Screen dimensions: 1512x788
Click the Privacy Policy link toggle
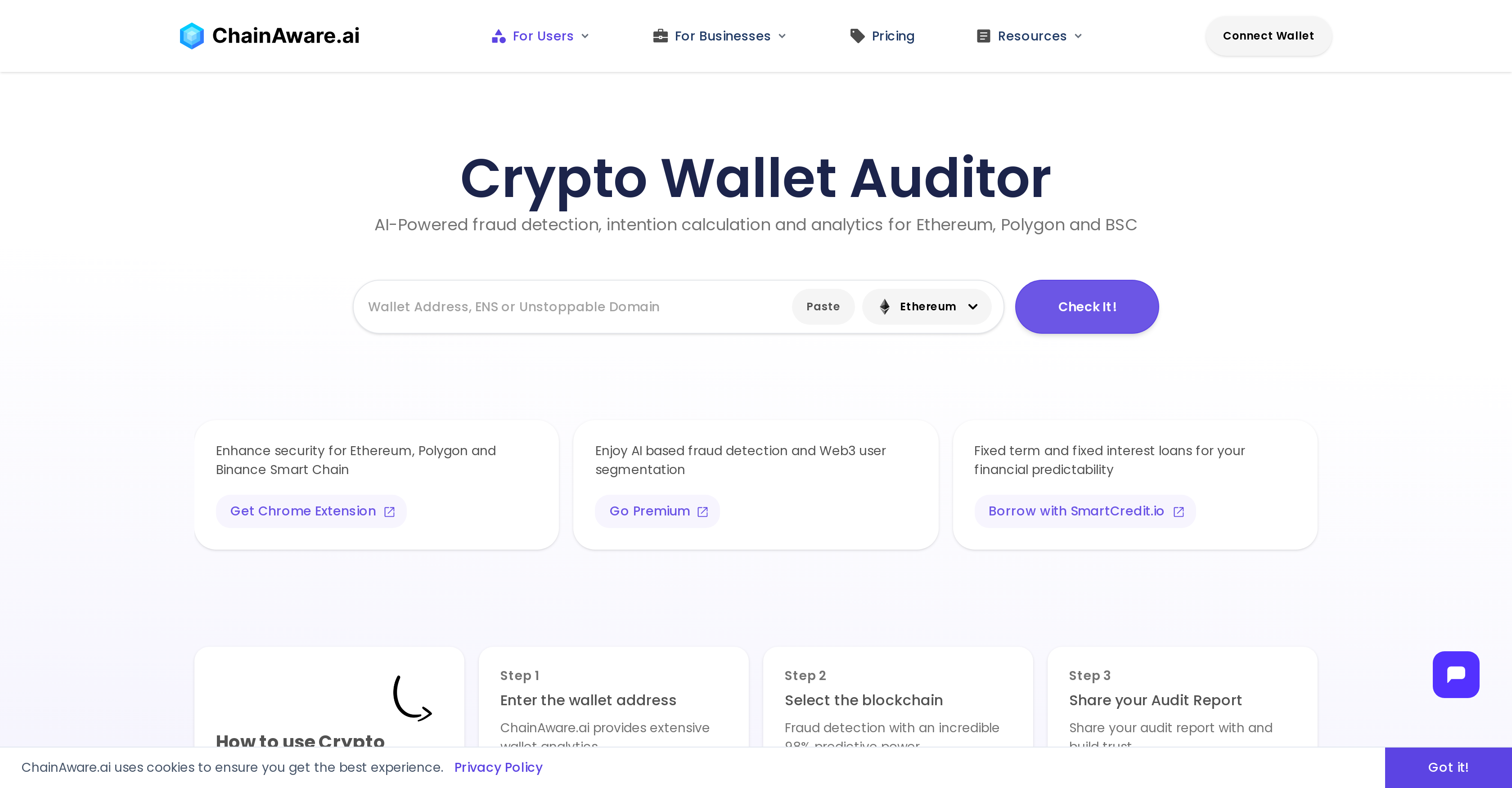click(x=498, y=767)
